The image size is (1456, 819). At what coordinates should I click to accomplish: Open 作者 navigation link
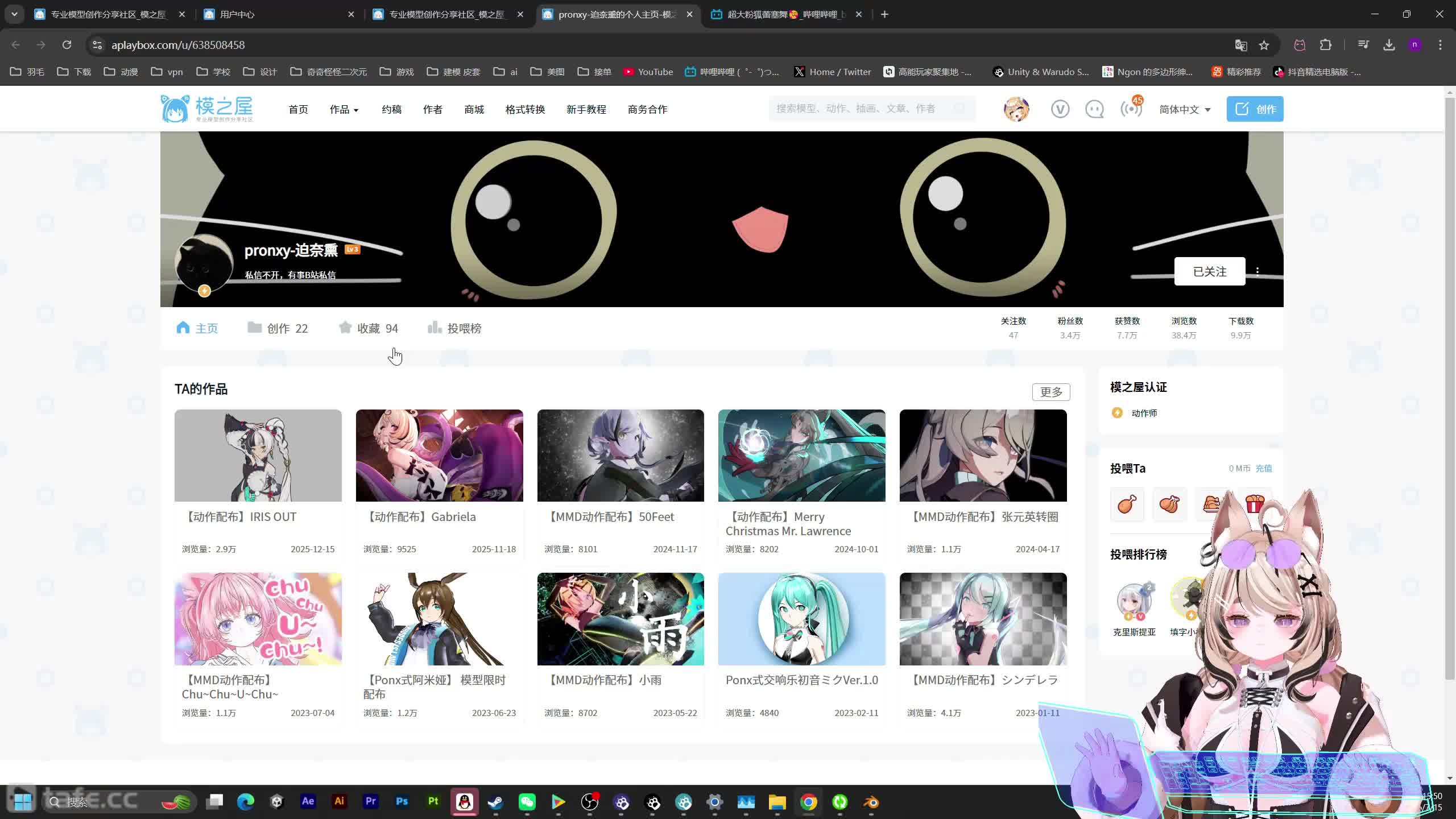pos(432,109)
